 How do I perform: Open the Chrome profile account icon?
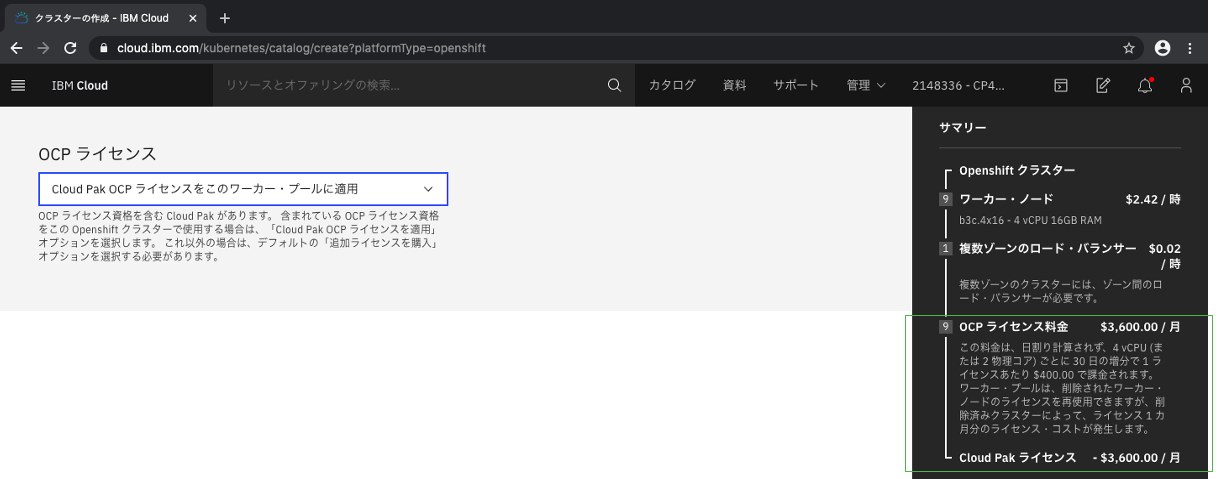[x=1162, y=47]
